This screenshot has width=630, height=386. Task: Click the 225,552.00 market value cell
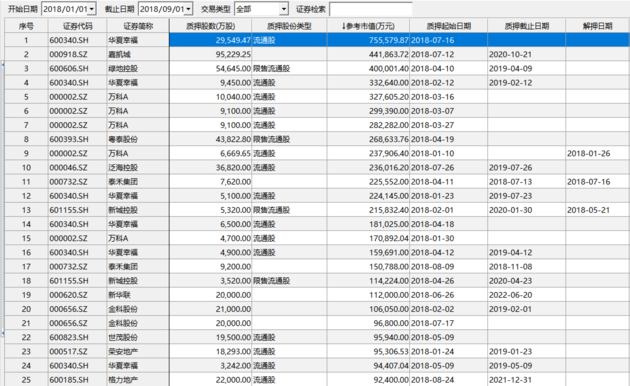pos(368,182)
